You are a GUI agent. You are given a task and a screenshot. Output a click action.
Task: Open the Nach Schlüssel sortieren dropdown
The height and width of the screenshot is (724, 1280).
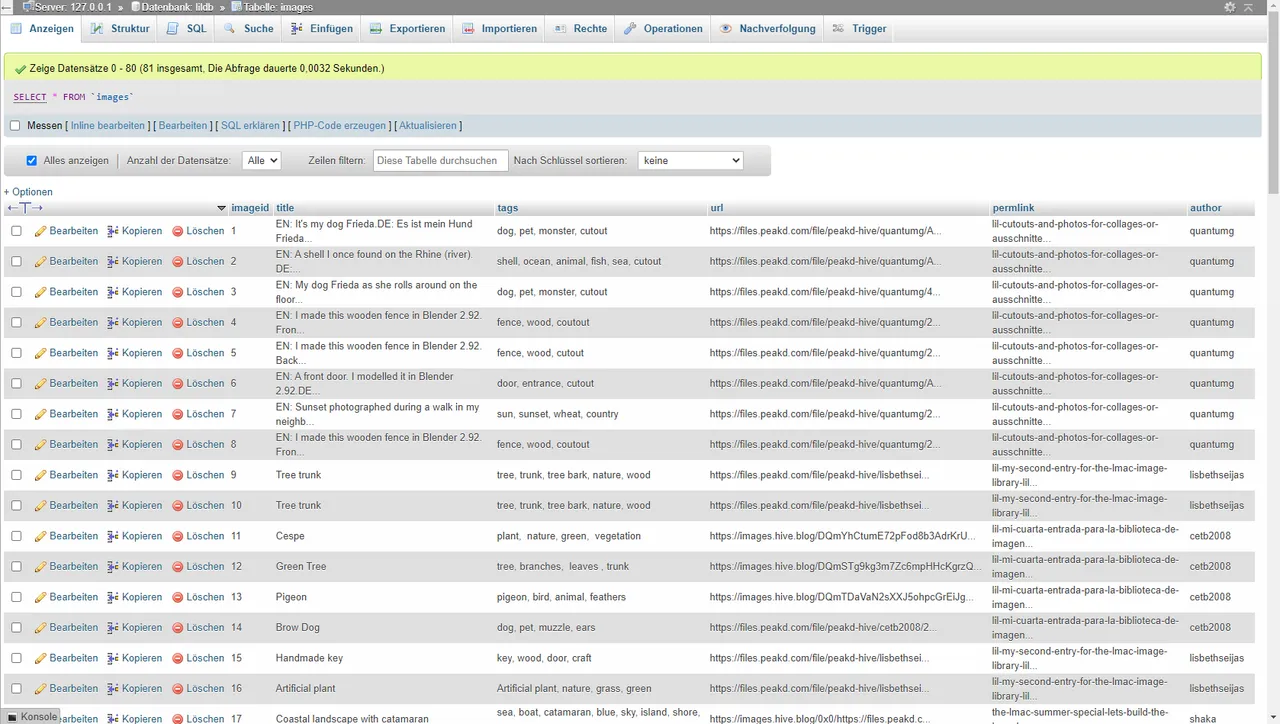pyautogui.click(x=691, y=160)
